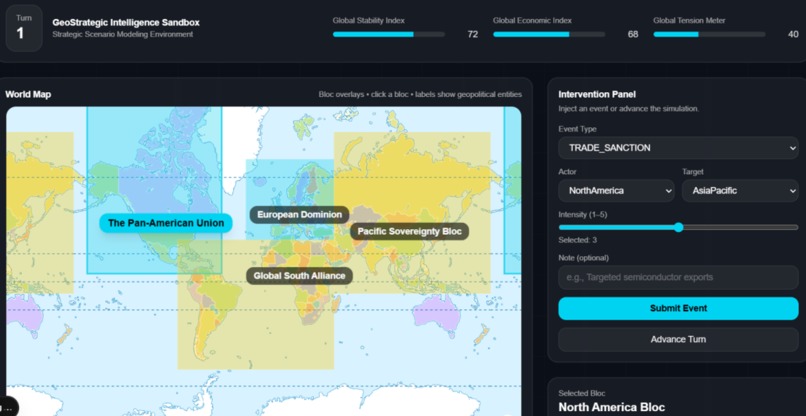Click the North America Bloc selected heading
Viewport: 806px width, 416px height.
pos(612,408)
